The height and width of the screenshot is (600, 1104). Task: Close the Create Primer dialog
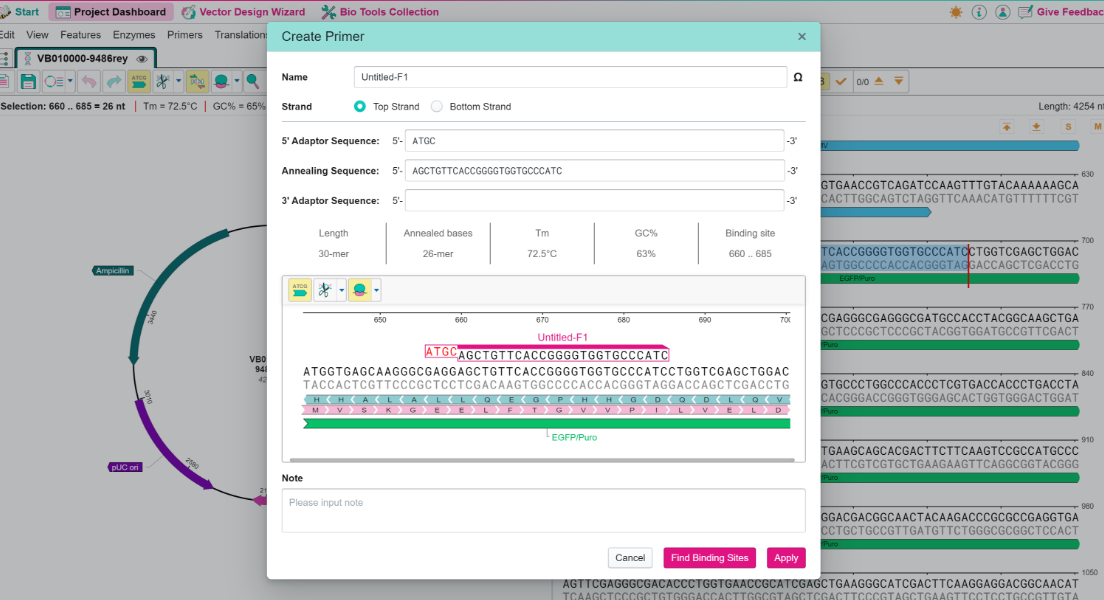coord(801,37)
